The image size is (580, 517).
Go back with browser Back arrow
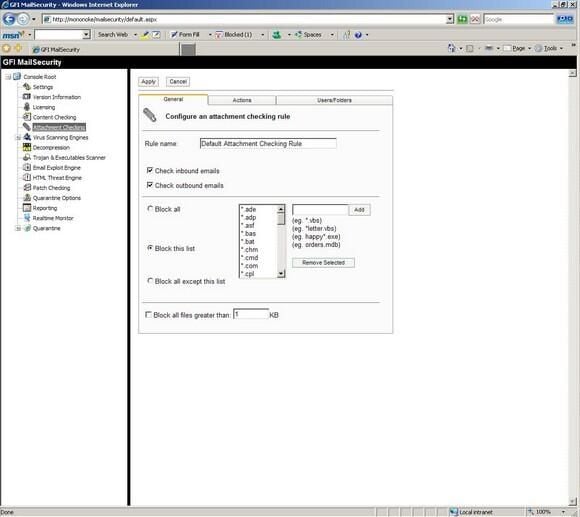coord(9,19)
